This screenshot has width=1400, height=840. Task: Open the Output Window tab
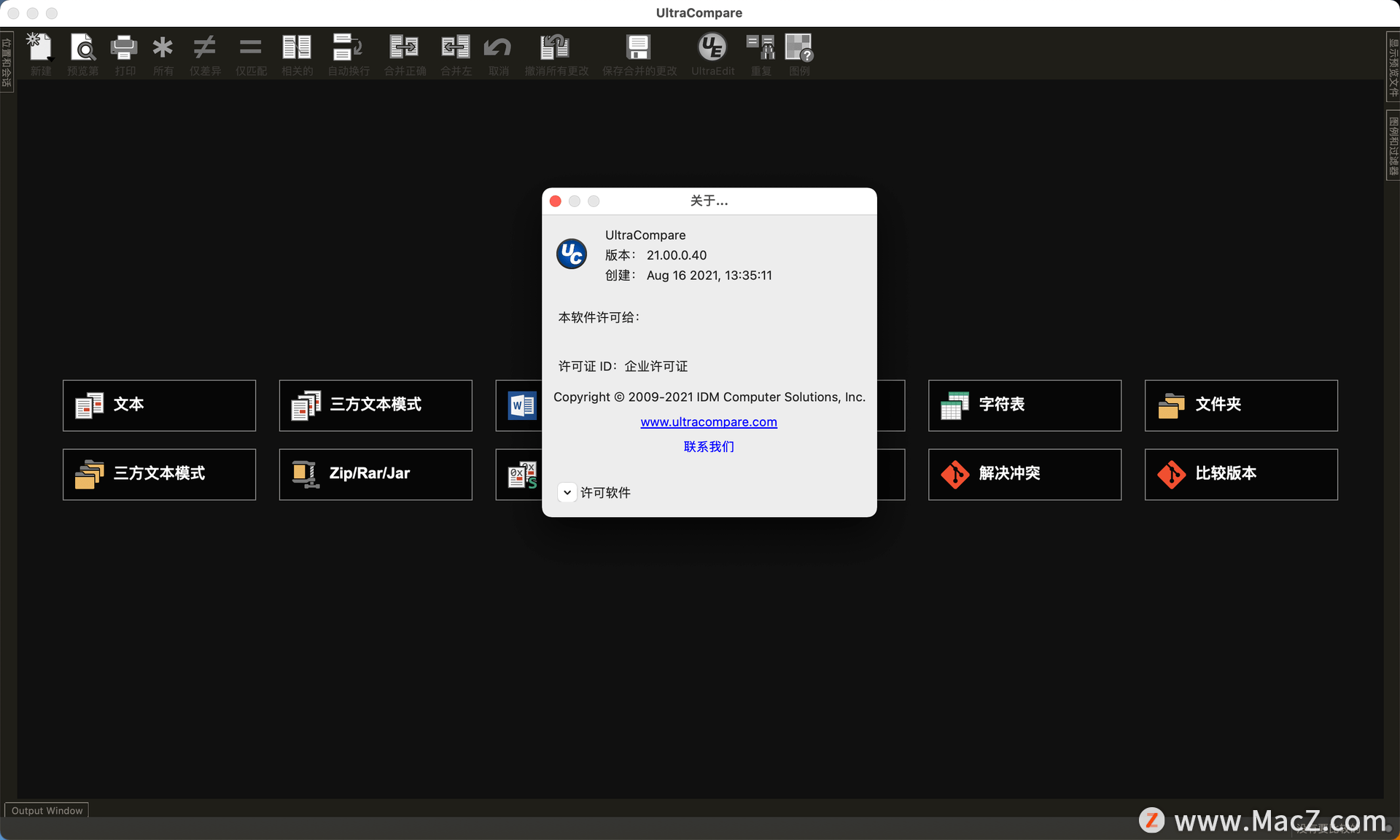tap(47, 811)
